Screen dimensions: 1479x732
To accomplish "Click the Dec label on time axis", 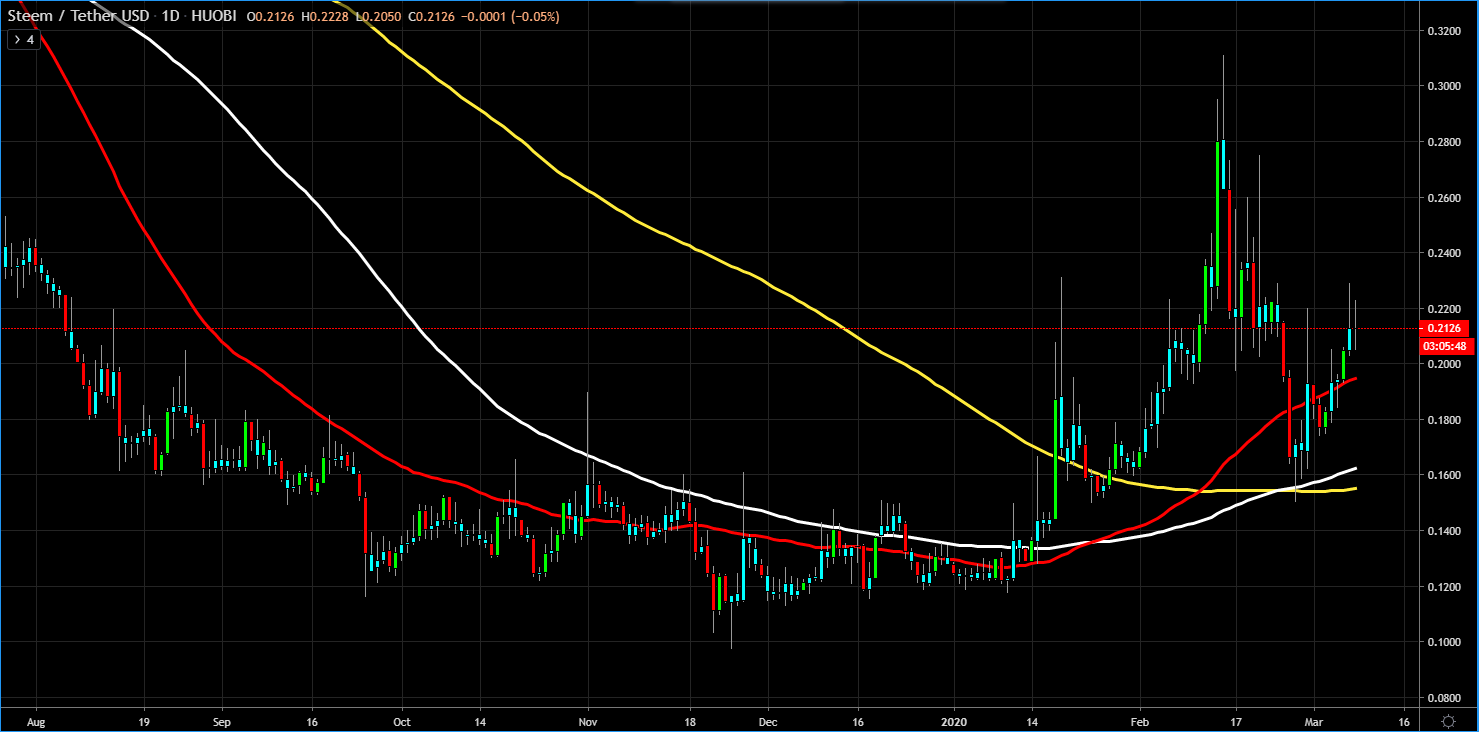I will [x=768, y=720].
